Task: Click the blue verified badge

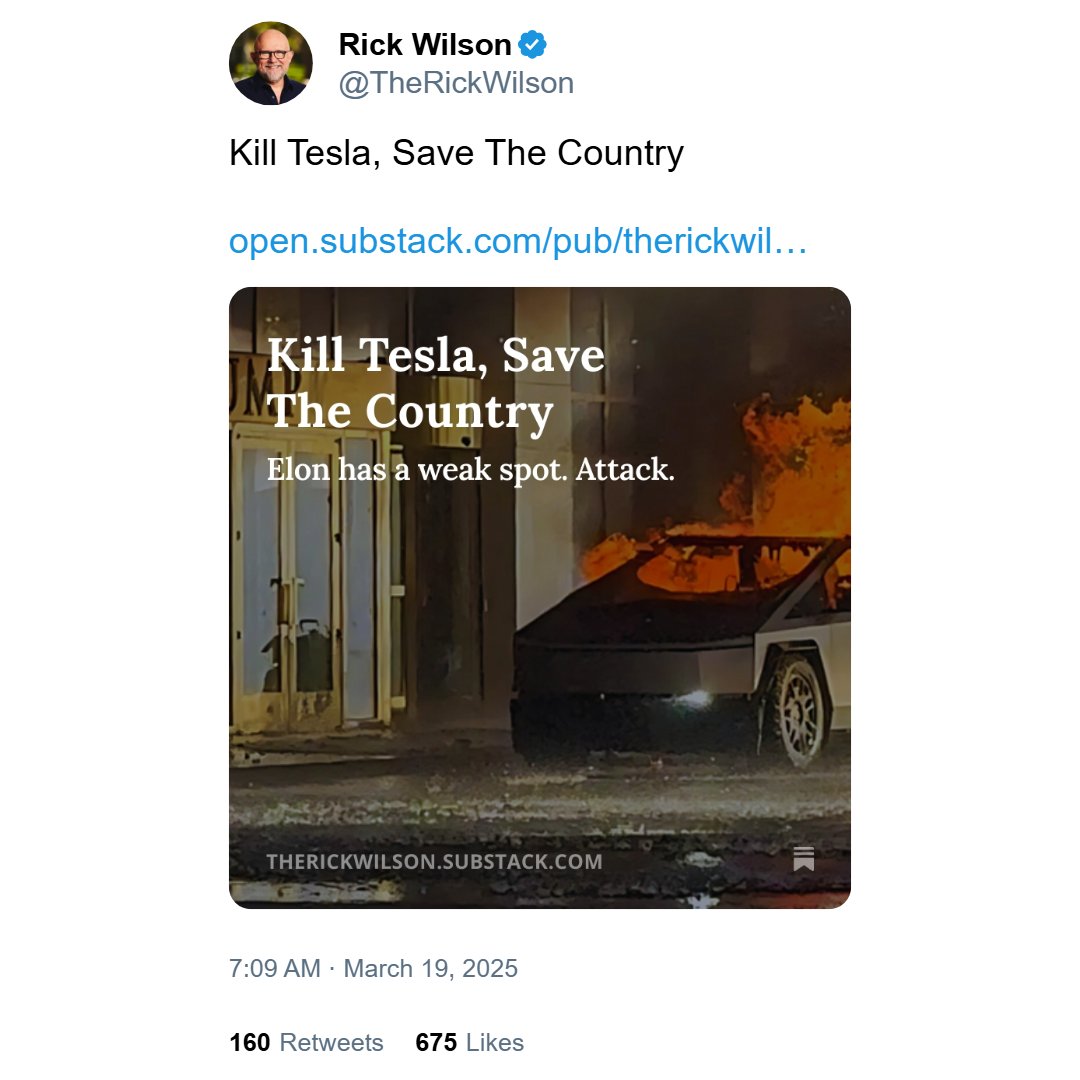Action: click(x=532, y=45)
